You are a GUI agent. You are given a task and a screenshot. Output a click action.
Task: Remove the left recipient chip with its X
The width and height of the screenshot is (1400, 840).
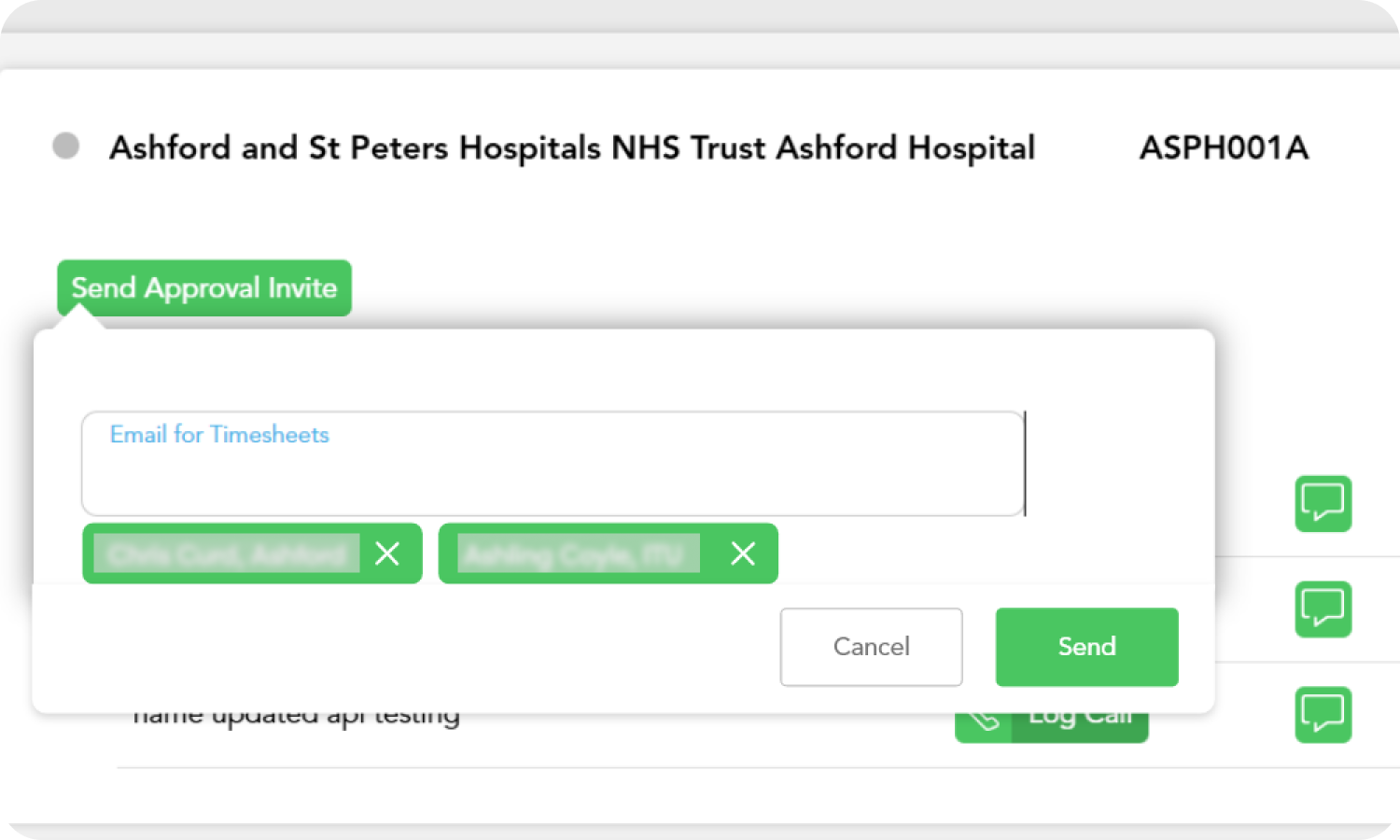[387, 553]
